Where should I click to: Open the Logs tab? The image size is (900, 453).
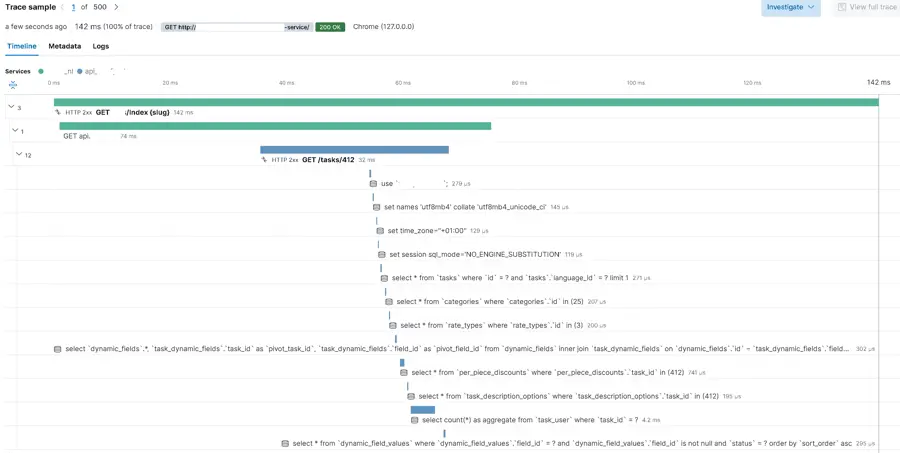(x=101, y=46)
